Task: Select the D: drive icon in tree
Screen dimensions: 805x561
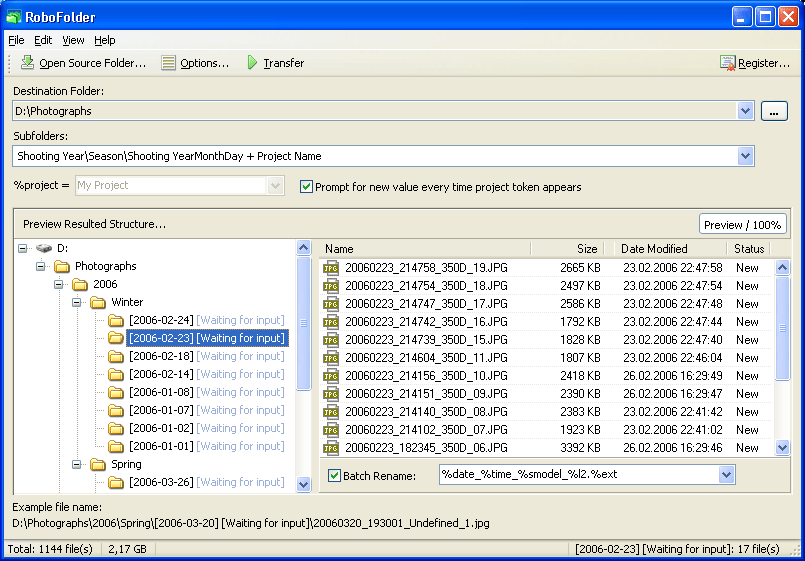Action: pos(44,248)
